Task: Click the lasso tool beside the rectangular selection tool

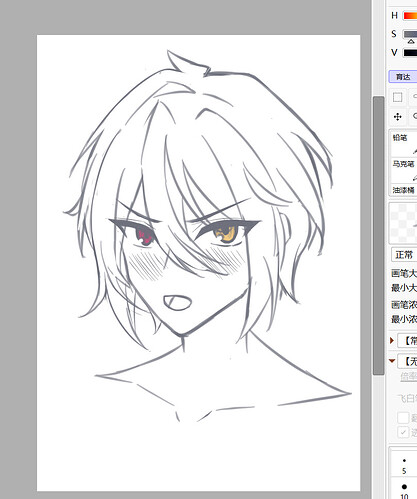Action: 414,97
